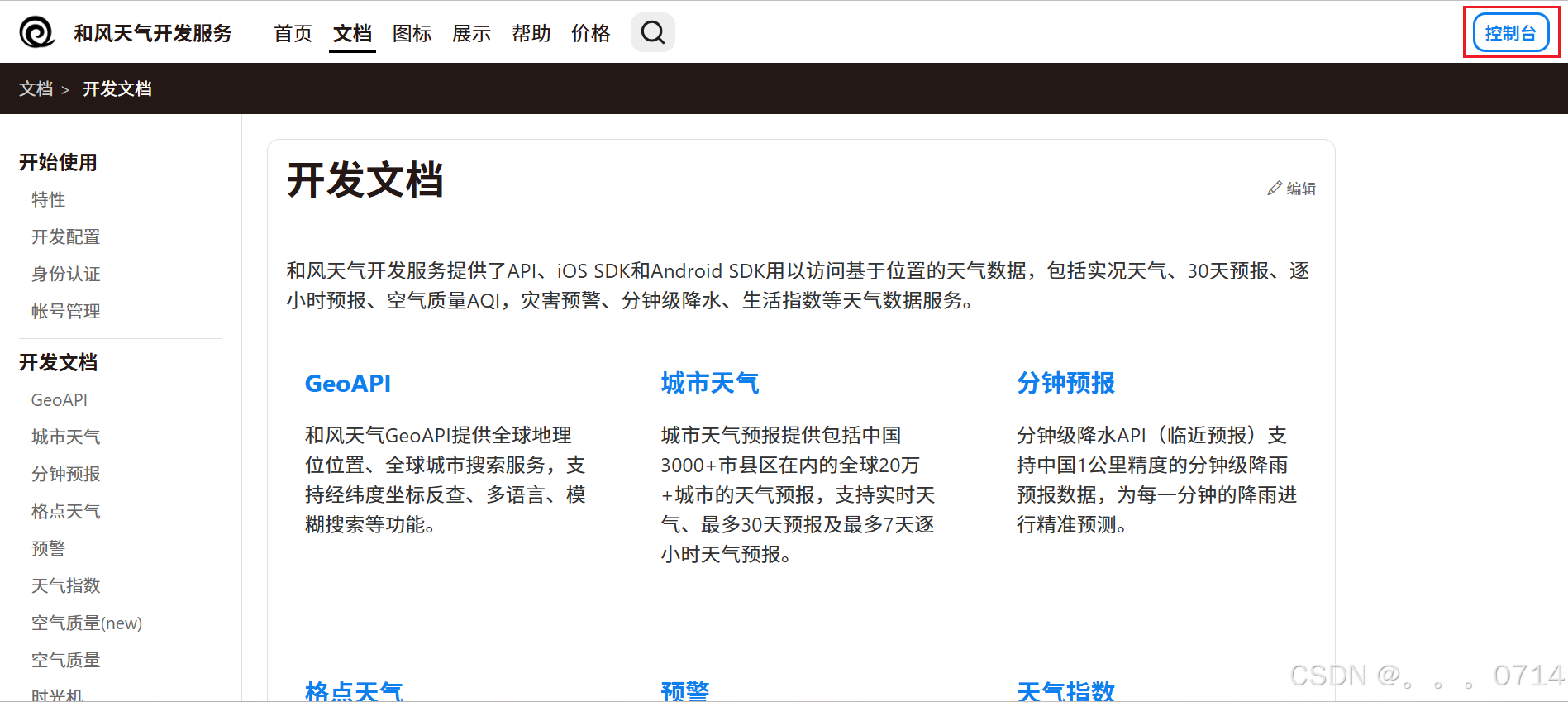Open 身份认证 in the sidebar
Viewport: 1568px width, 702px height.
pyautogui.click(x=66, y=274)
